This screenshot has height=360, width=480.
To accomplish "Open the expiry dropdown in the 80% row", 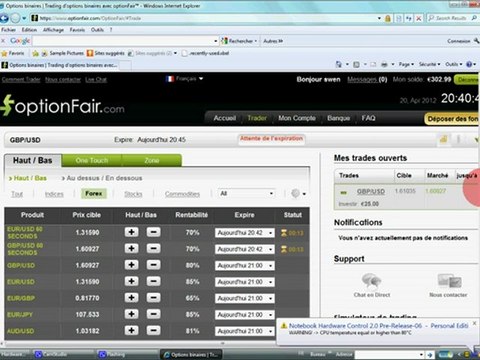I will coord(245,265).
